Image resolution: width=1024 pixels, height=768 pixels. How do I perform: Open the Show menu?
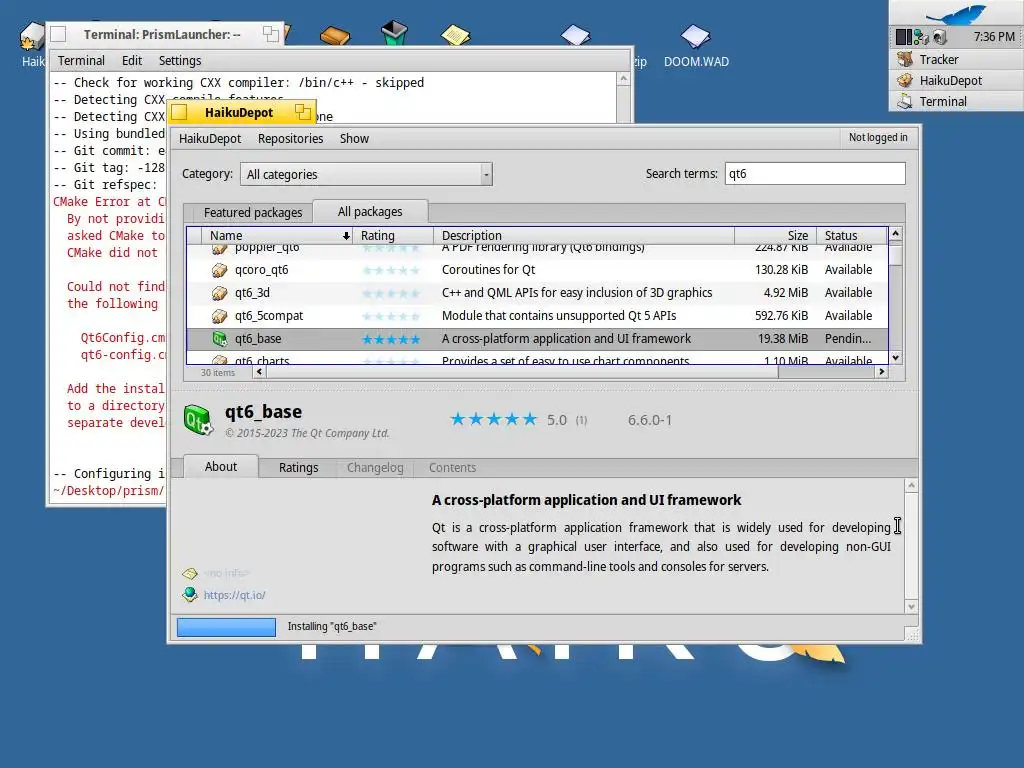354,138
